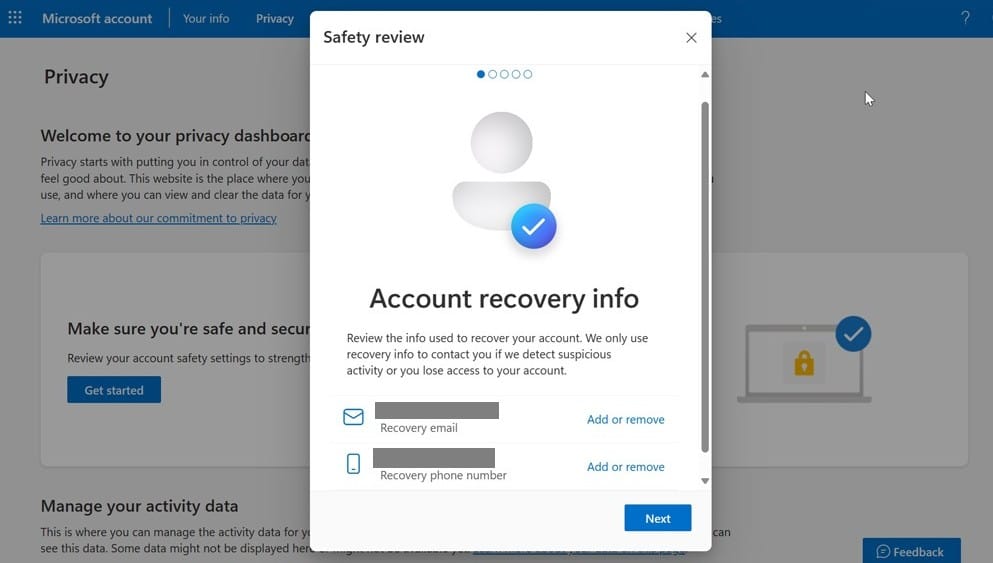The width and height of the screenshot is (993, 563).
Task: Click the help question mark icon
Action: (x=965, y=18)
